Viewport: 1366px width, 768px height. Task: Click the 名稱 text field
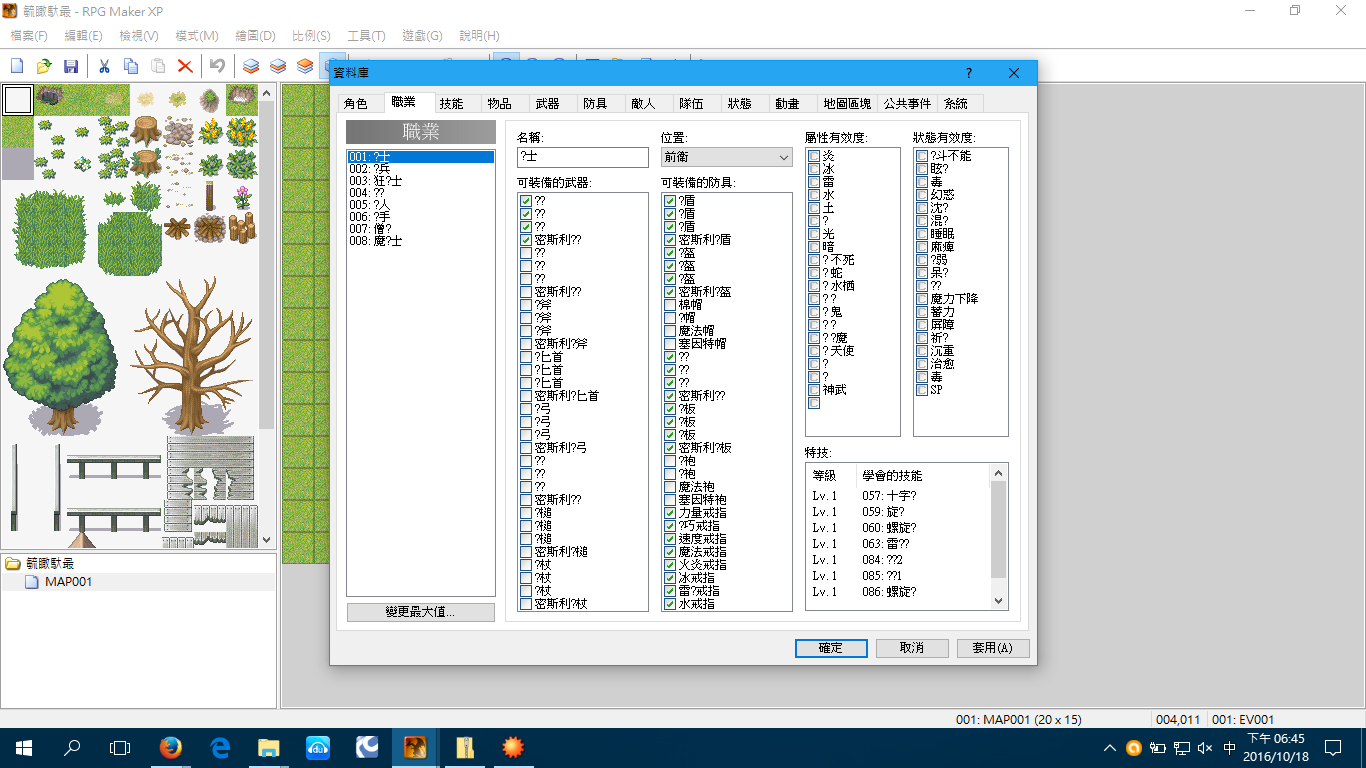[x=583, y=157]
